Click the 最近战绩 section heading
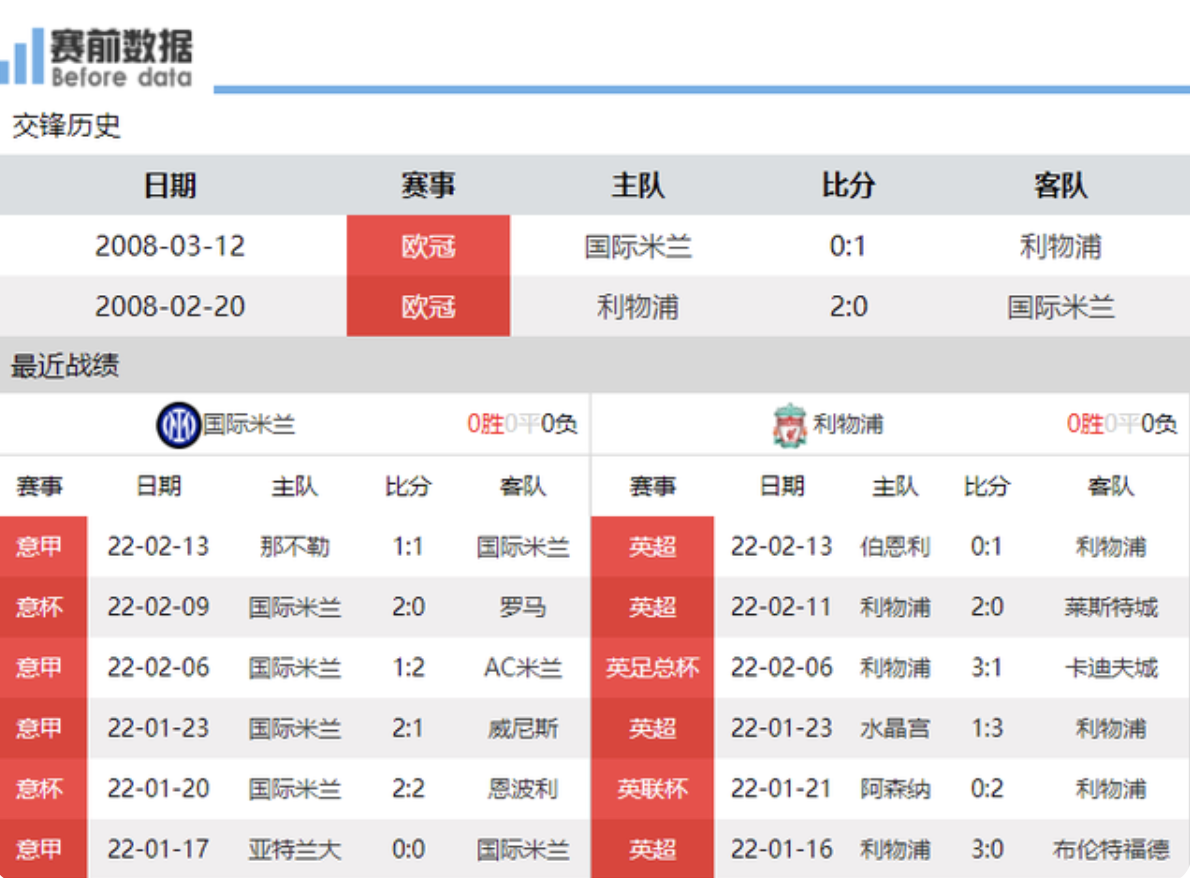 click(x=66, y=366)
